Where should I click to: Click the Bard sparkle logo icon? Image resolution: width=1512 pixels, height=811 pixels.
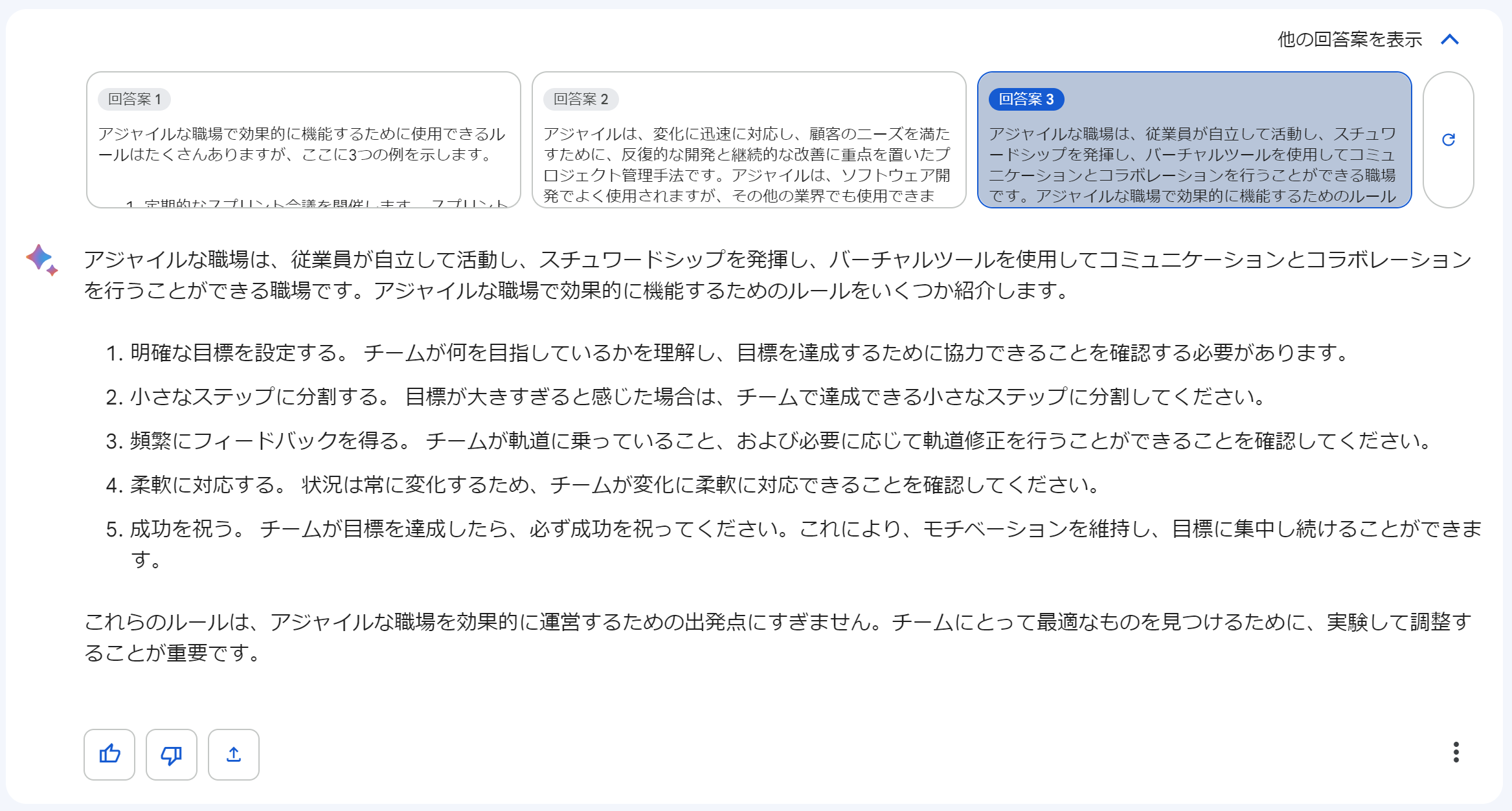[42, 260]
